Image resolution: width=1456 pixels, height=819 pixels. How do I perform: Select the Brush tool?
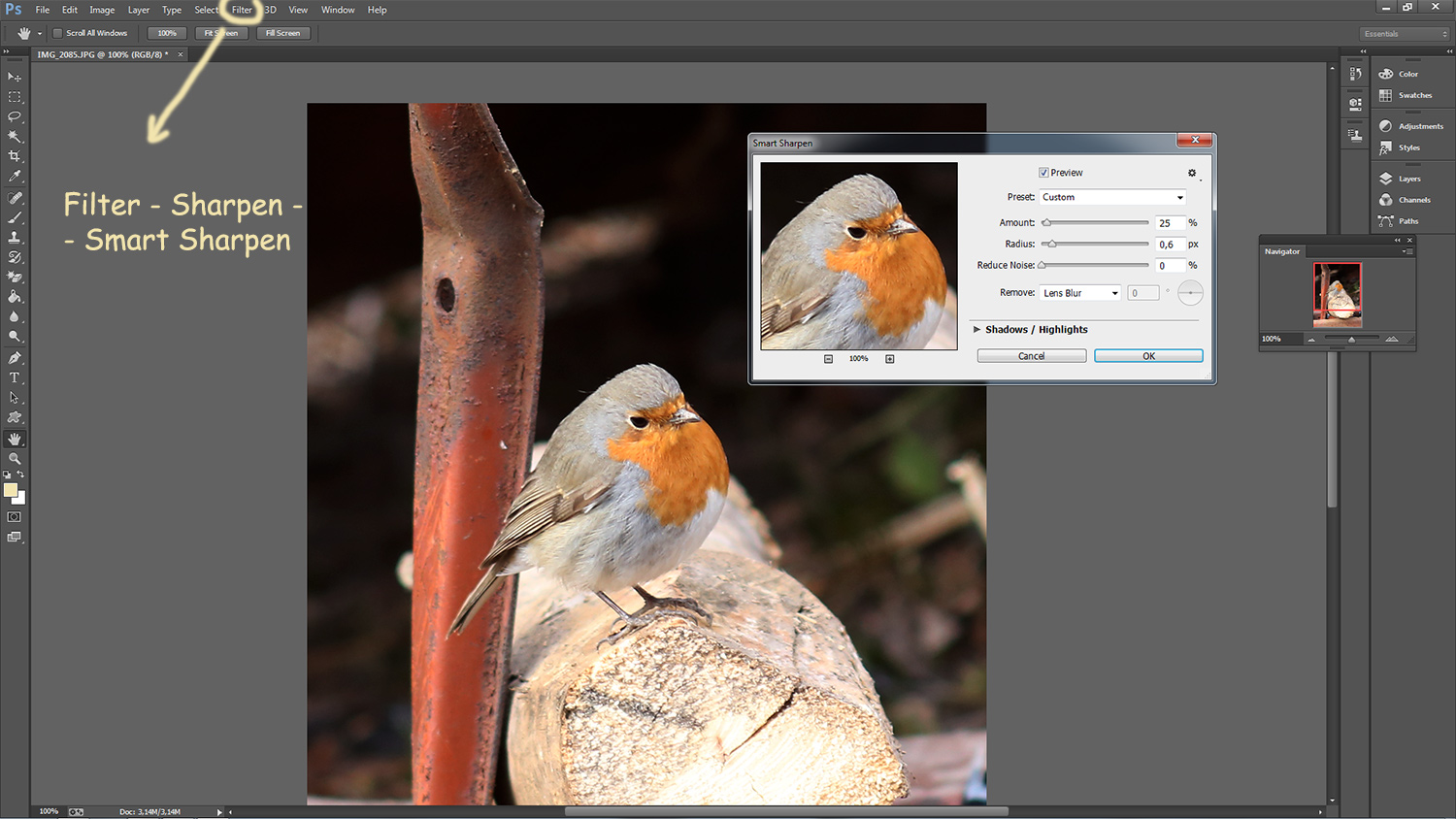(15, 217)
